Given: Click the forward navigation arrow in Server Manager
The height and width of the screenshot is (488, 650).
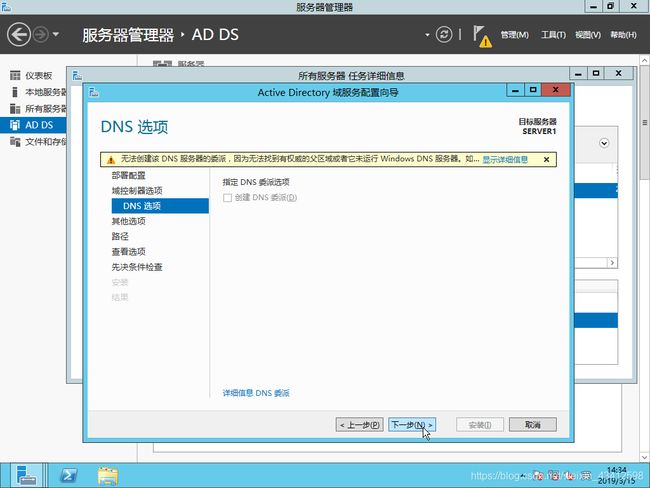Looking at the screenshot, I should coord(41,34).
